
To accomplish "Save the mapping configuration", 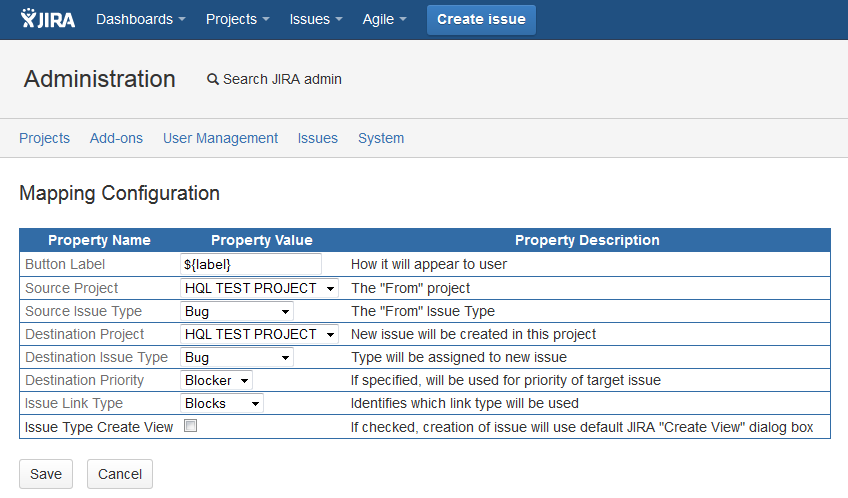I will click(x=46, y=474).
